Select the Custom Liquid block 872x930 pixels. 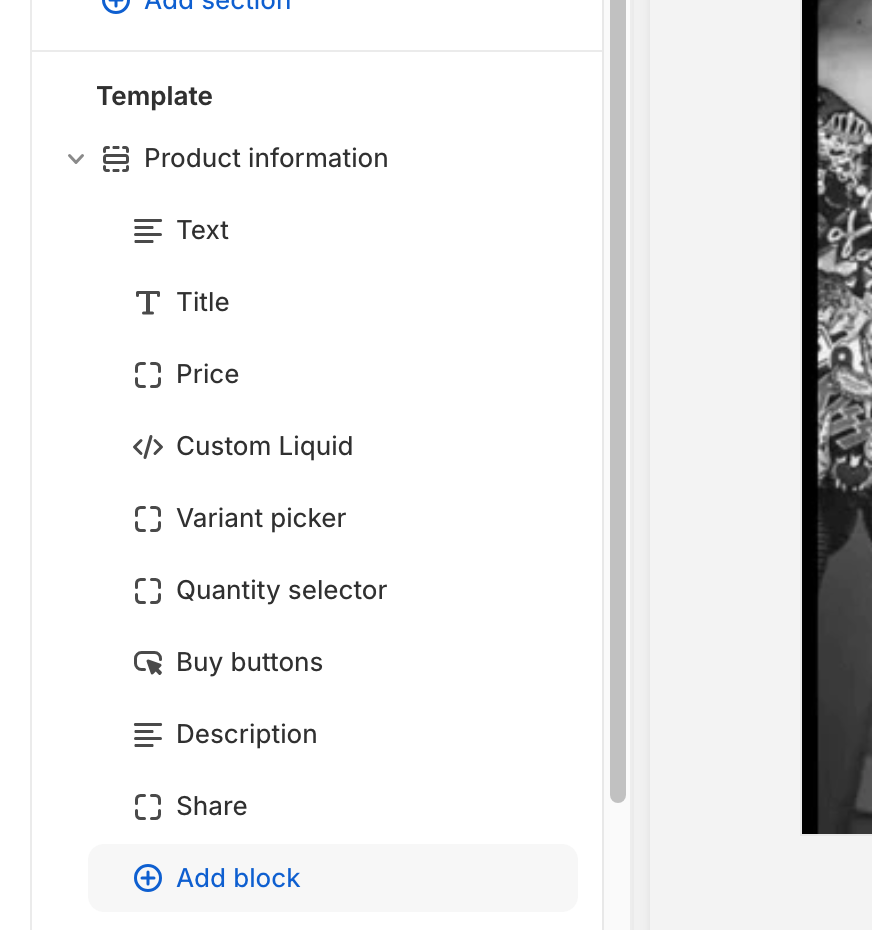coord(264,446)
